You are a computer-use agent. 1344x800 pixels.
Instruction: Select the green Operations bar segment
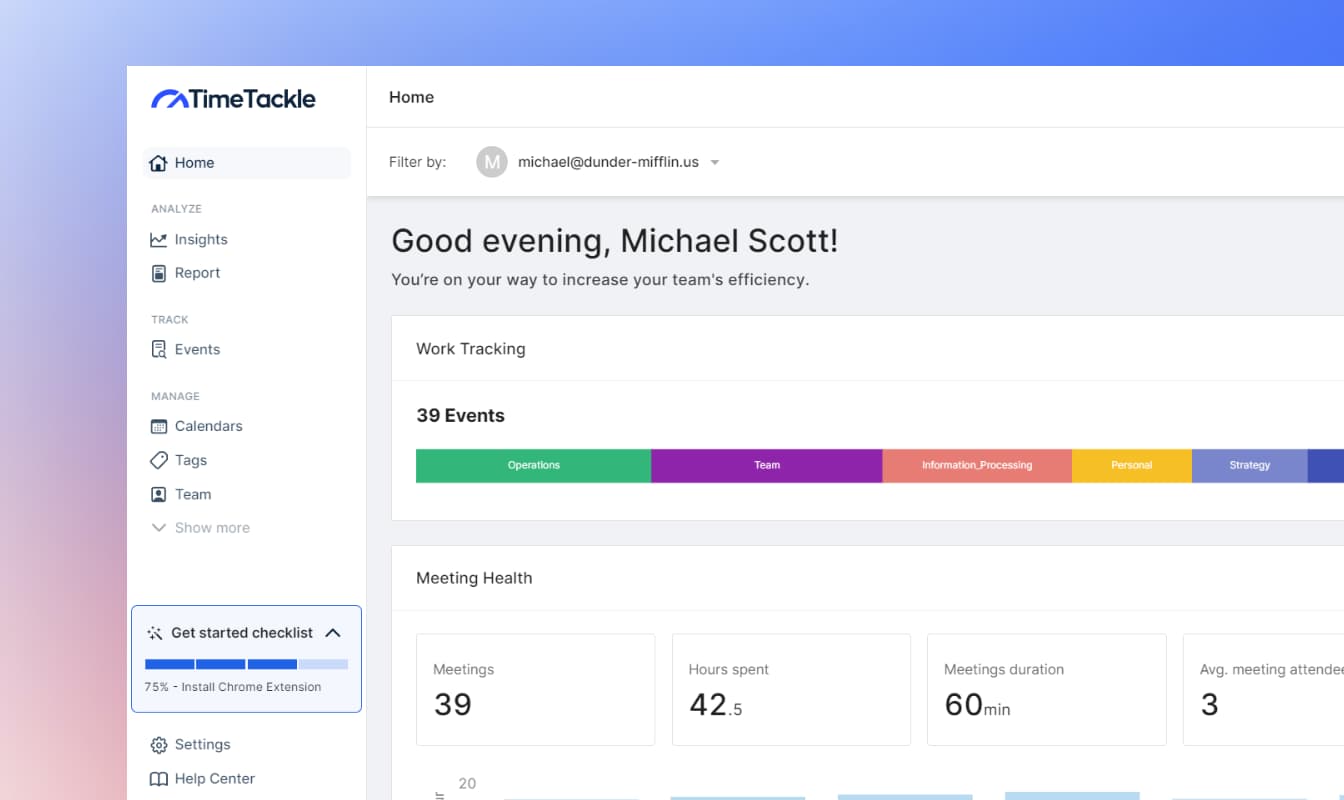(533, 466)
